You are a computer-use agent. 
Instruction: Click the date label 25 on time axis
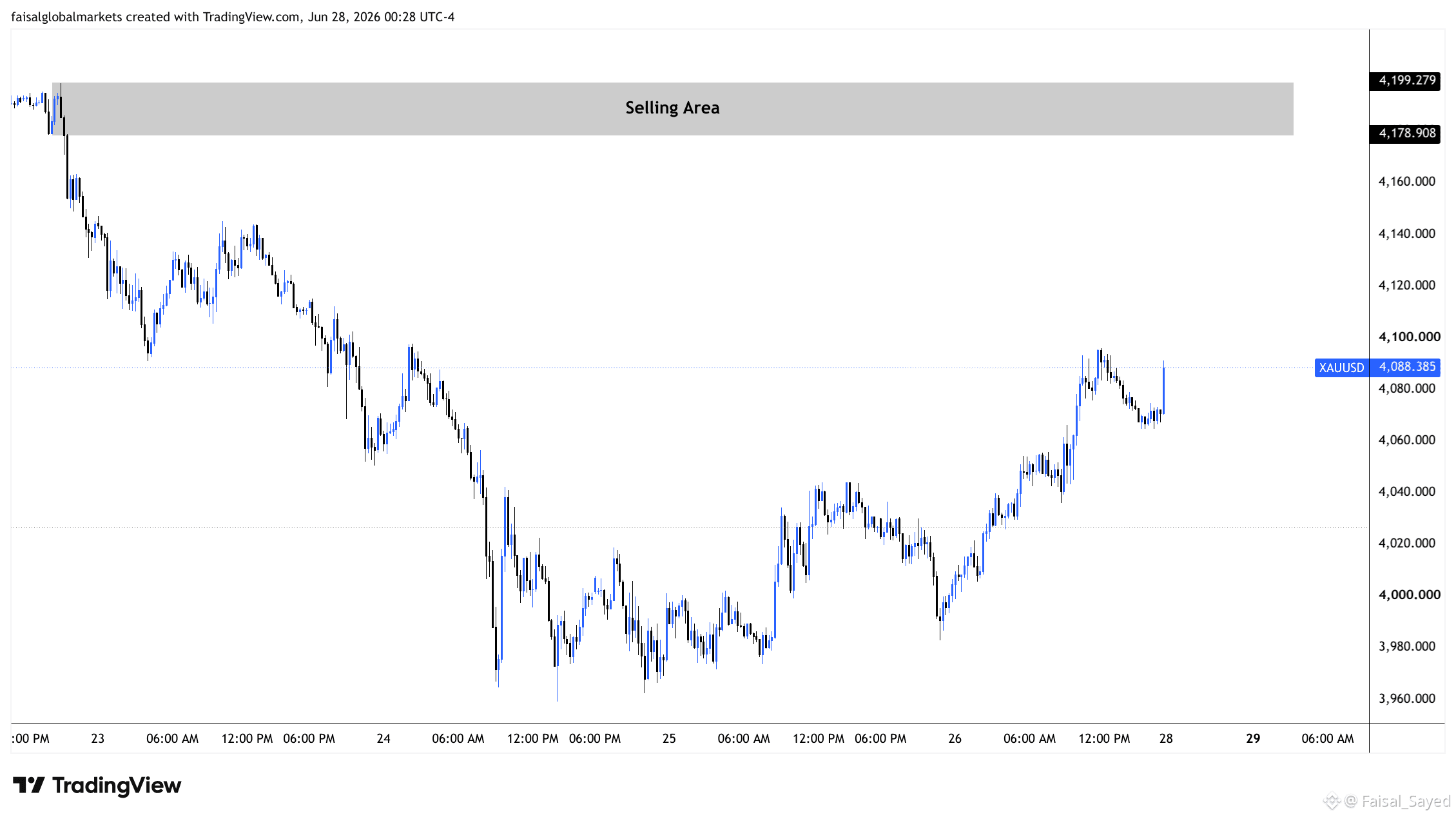[669, 739]
